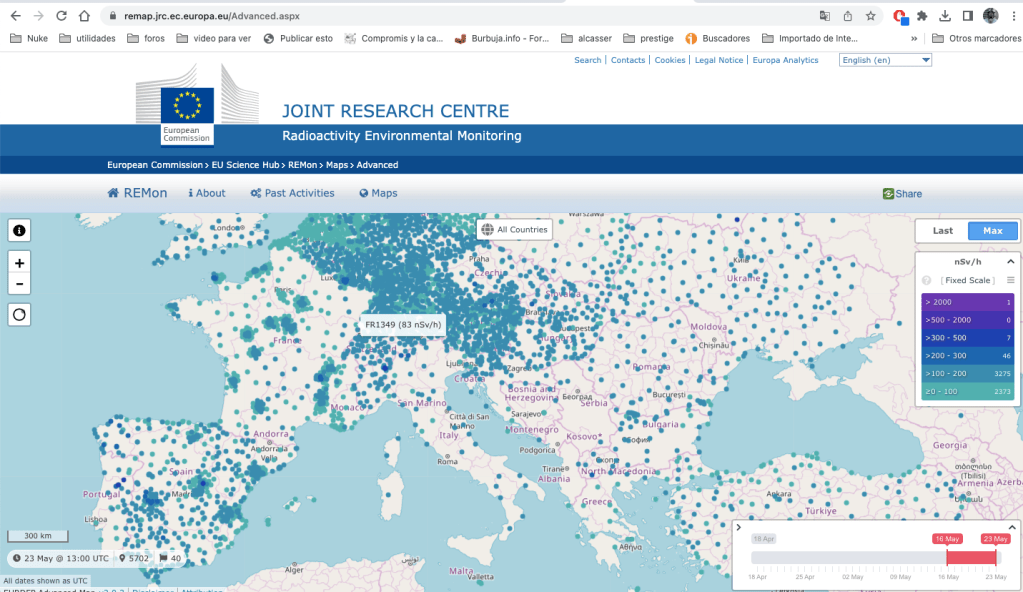Click the map info button
Image resolution: width=1023 pixels, height=592 pixels.
tap(20, 231)
